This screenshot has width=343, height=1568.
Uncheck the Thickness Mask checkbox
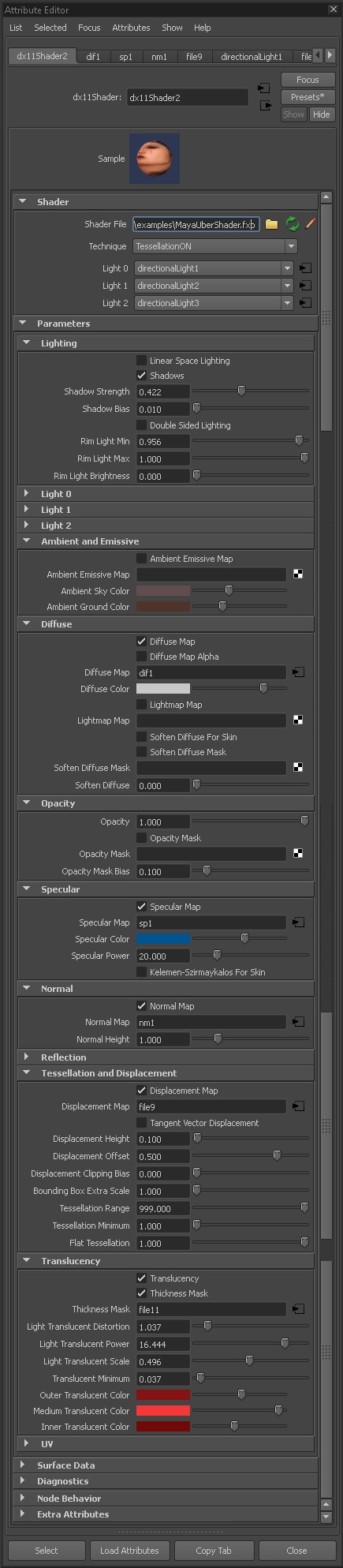[142, 1293]
